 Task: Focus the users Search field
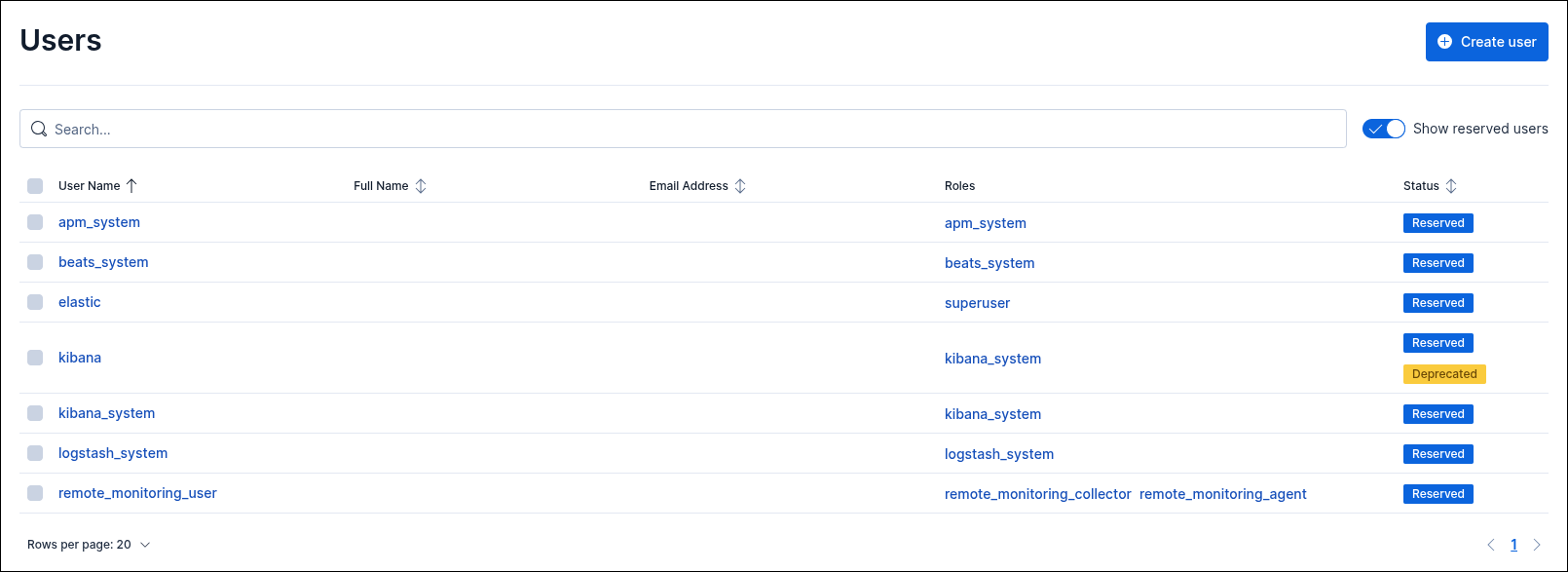[682, 129]
